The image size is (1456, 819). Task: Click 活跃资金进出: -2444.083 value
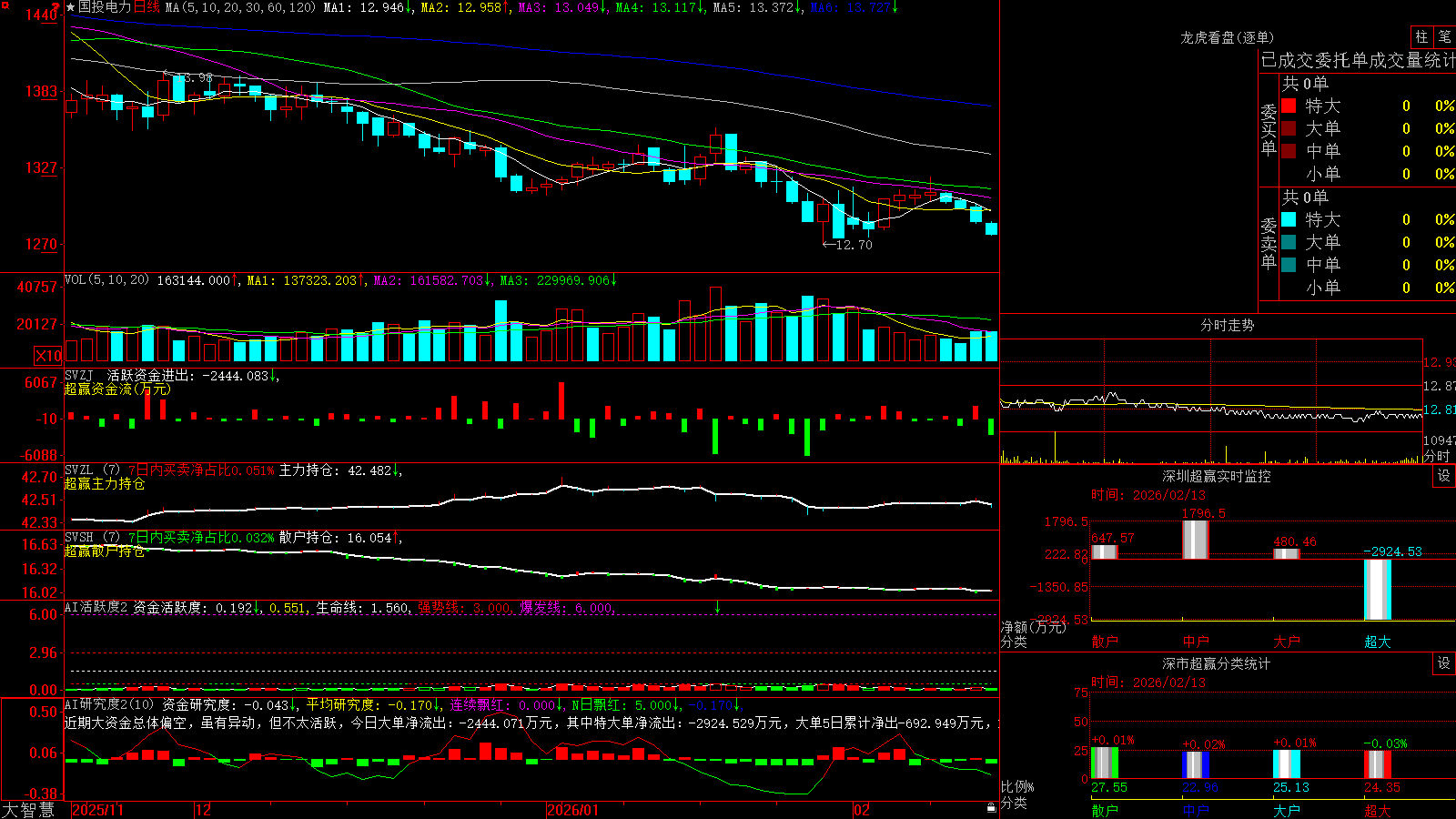188,375
